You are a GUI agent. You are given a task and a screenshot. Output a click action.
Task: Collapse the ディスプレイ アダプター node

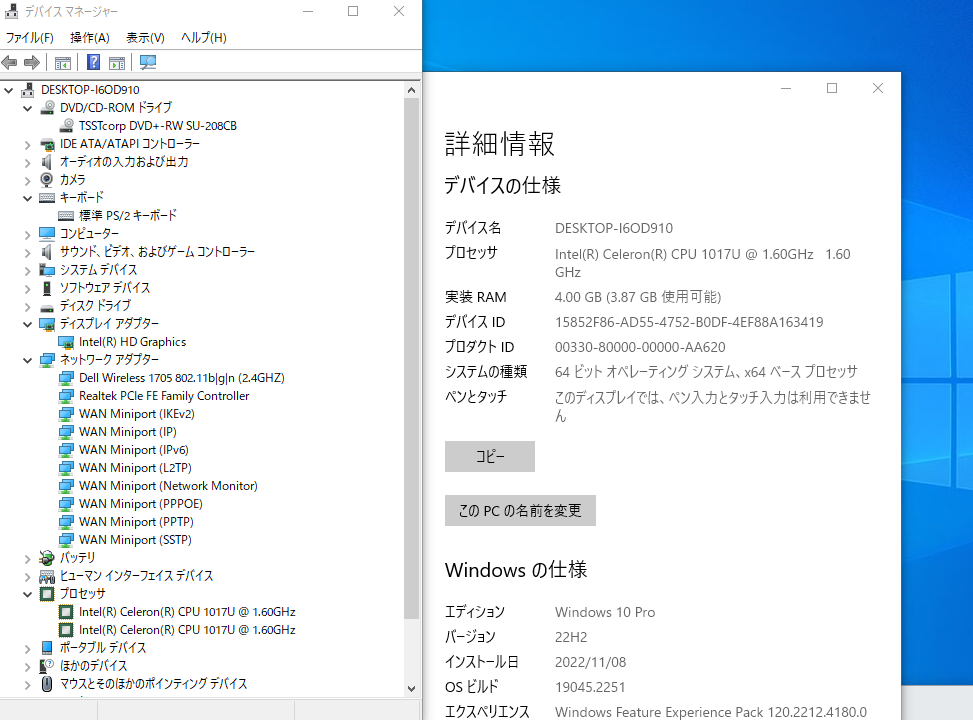[x=27, y=325]
